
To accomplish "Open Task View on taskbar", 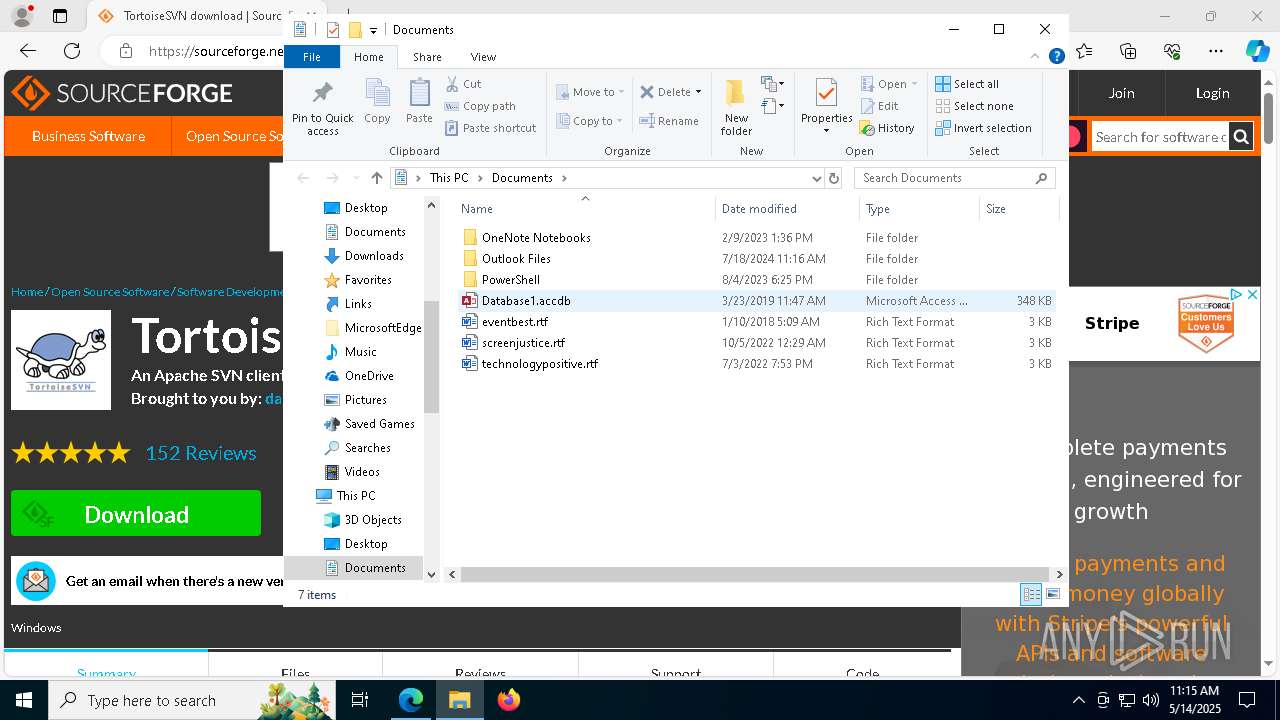I will (x=360, y=700).
